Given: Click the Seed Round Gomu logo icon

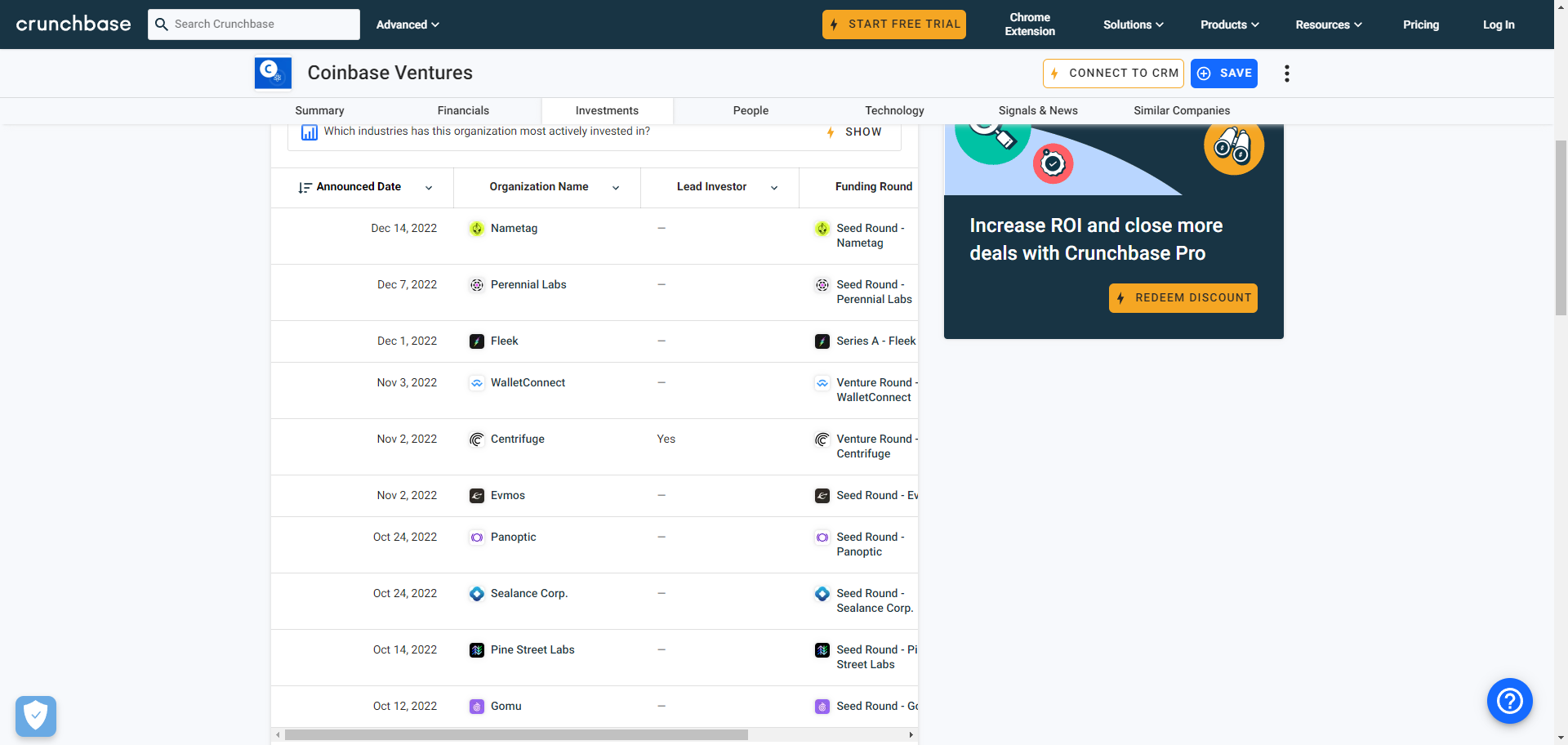Looking at the screenshot, I should [x=822, y=707].
